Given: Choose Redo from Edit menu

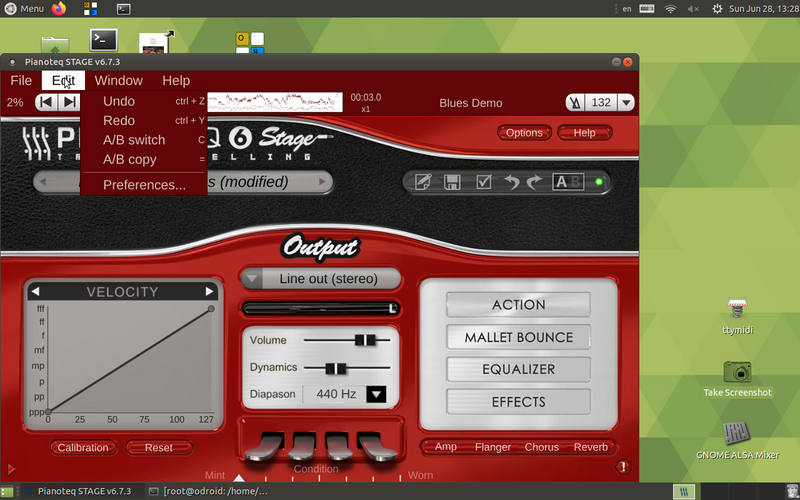Looking at the screenshot, I should point(144,120).
